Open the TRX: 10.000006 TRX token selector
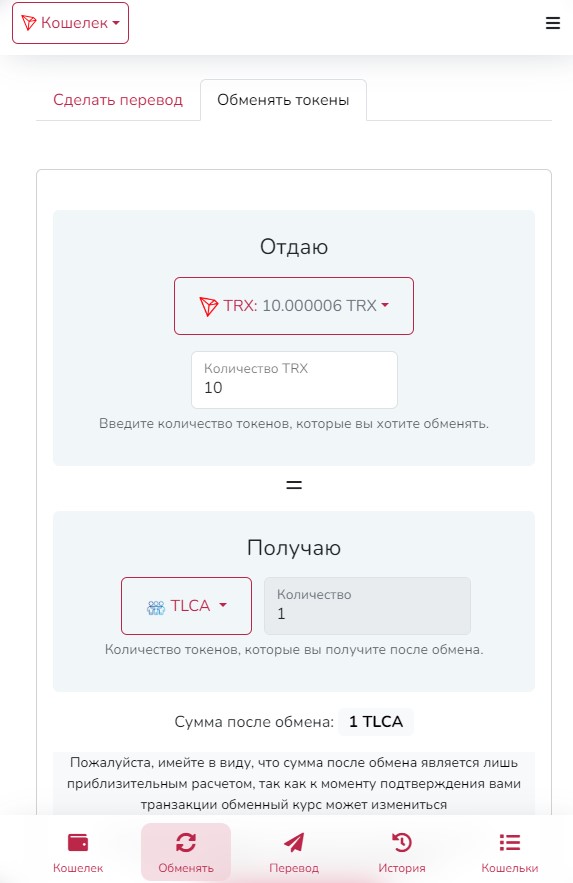 coord(294,306)
